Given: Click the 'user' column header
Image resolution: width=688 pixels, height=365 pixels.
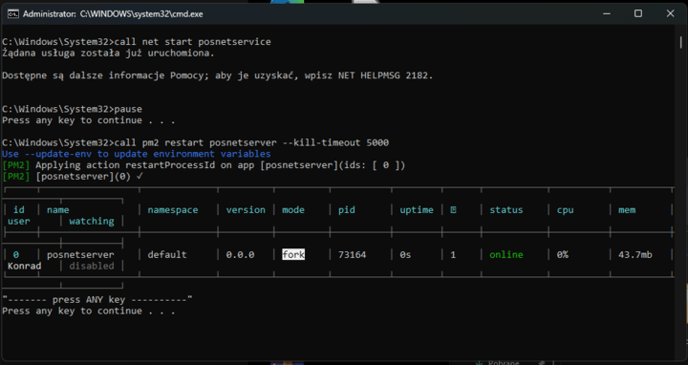Looking at the screenshot, I should click(x=19, y=221).
